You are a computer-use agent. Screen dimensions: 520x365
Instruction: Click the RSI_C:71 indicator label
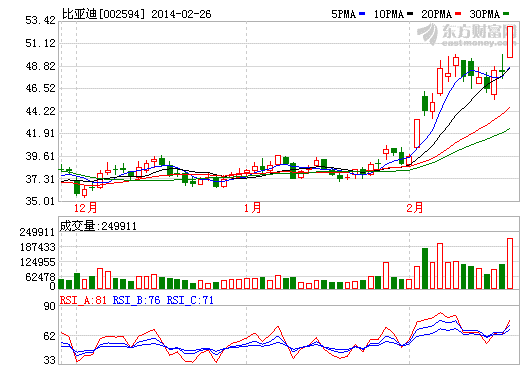click(190, 300)
